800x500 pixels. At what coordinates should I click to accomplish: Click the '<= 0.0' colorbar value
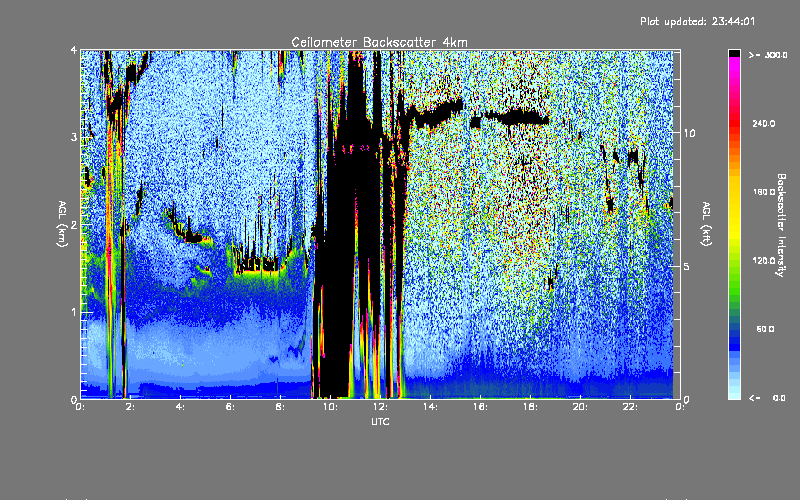(x=768, y=397)
